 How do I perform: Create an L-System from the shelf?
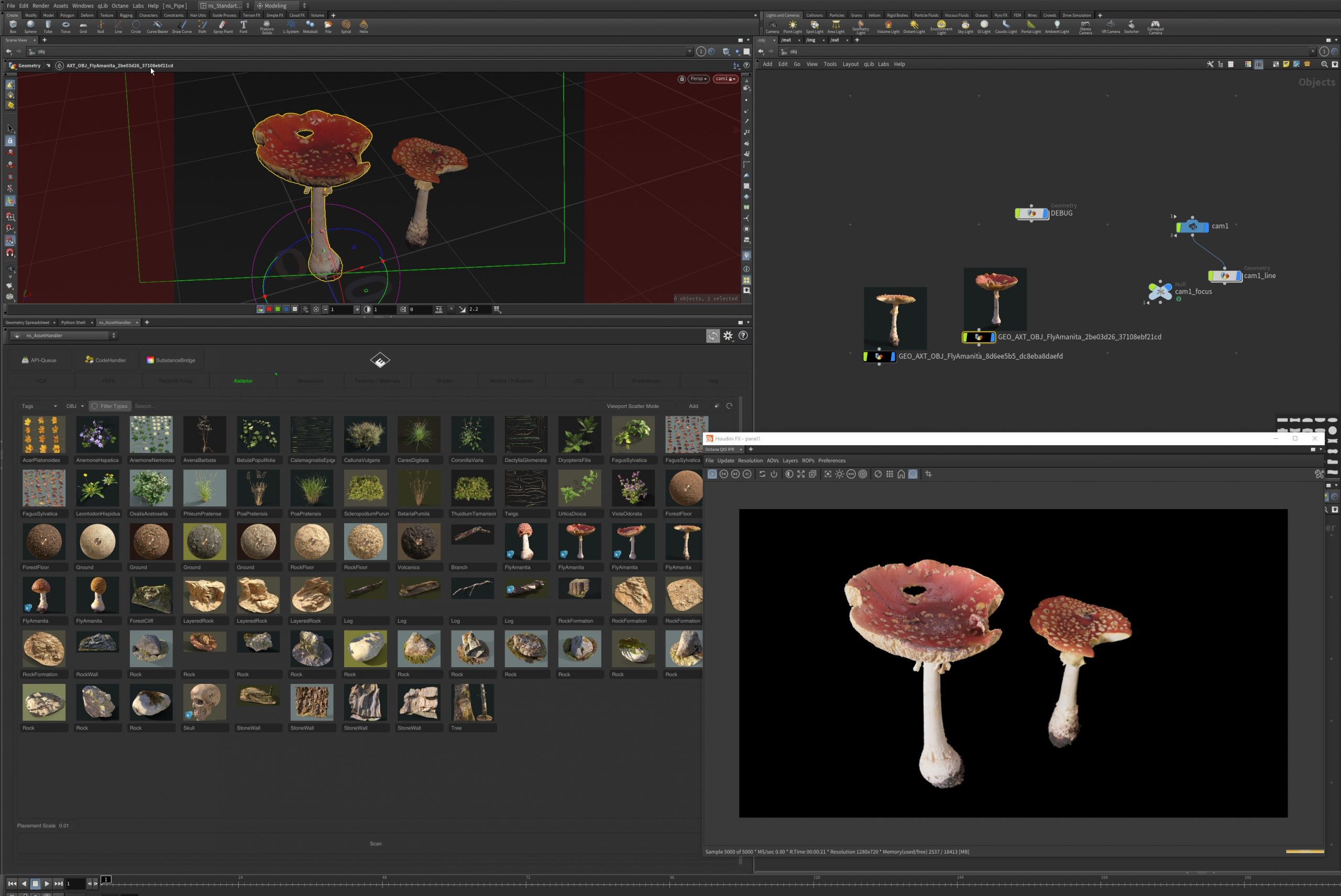pos(291,26)
